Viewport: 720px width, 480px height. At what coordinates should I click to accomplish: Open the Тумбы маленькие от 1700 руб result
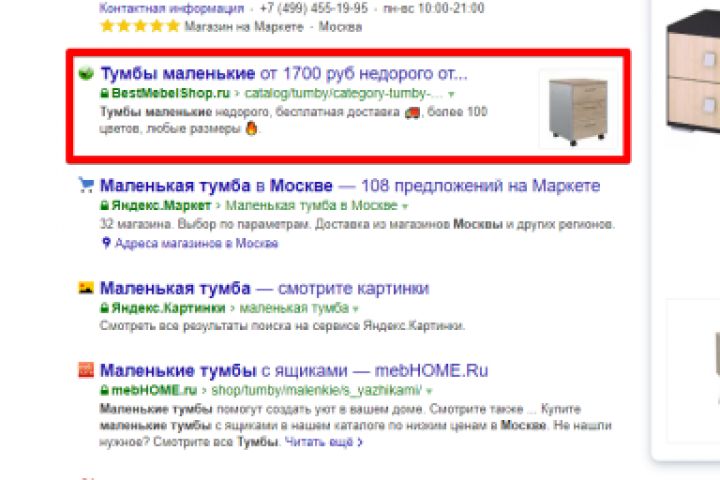284,73
